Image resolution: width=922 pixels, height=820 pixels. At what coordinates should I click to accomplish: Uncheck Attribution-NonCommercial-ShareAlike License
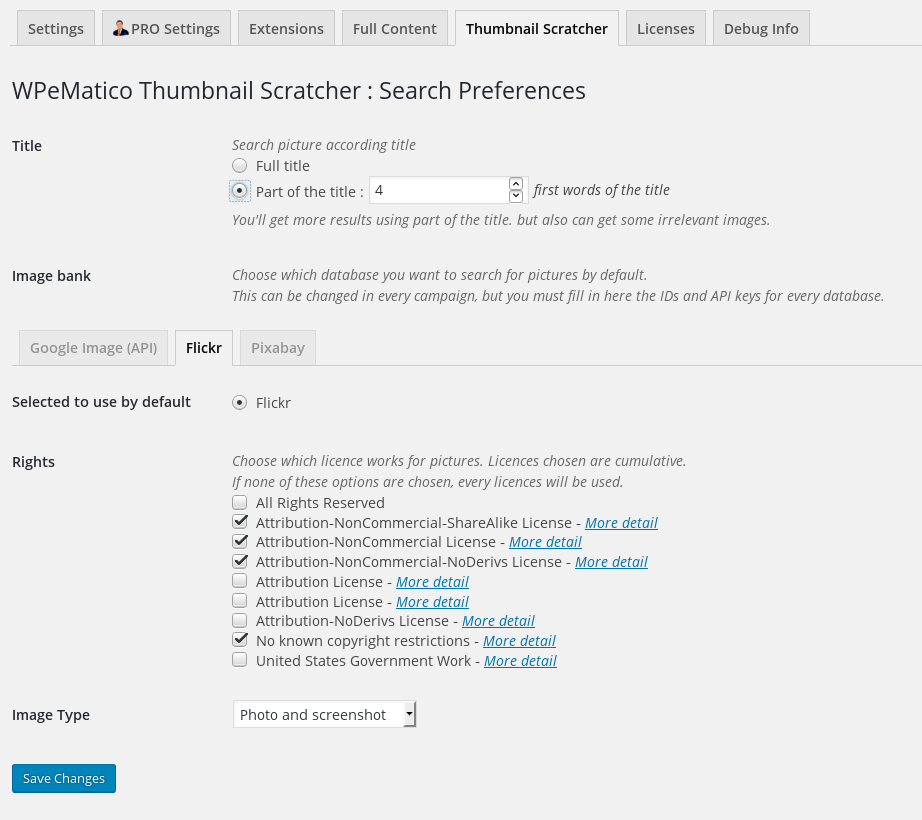coord(239,522)
